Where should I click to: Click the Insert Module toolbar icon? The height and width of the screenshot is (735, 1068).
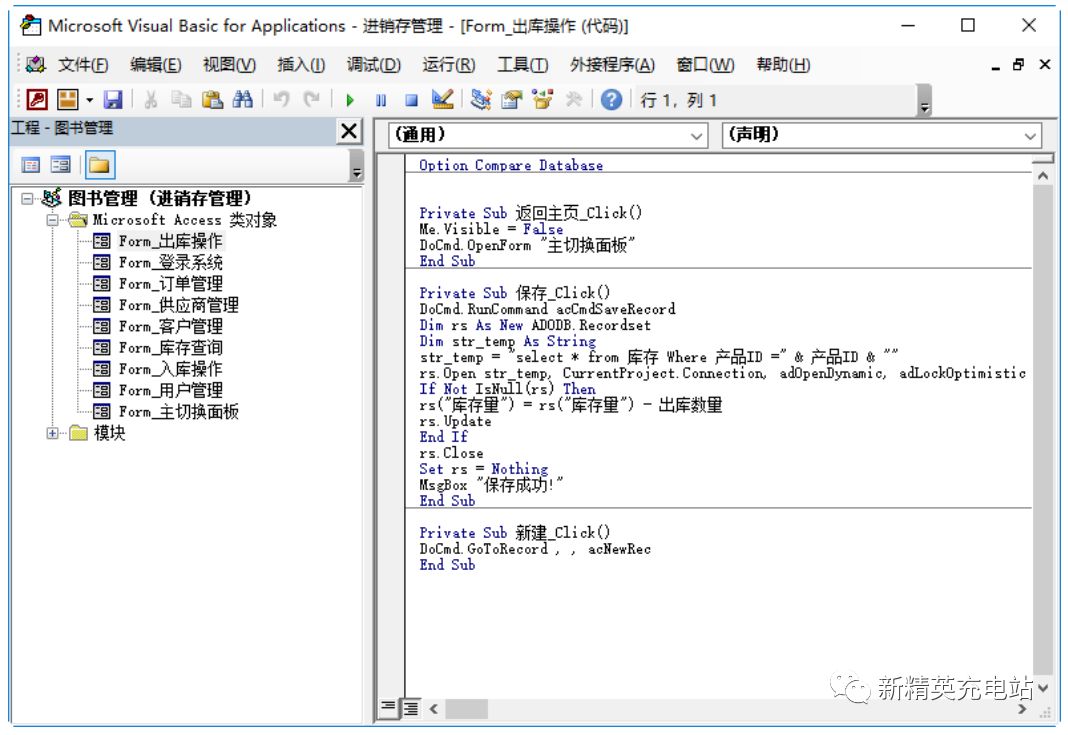(67, 100)
